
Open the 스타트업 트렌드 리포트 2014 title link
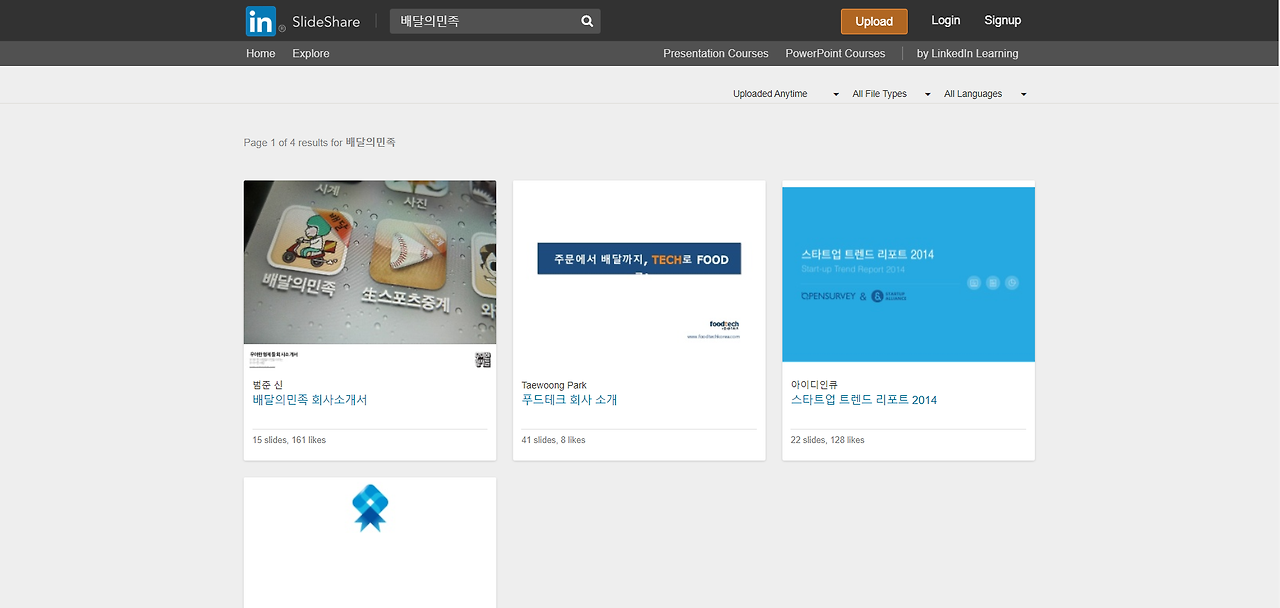[x=864, y=400]
